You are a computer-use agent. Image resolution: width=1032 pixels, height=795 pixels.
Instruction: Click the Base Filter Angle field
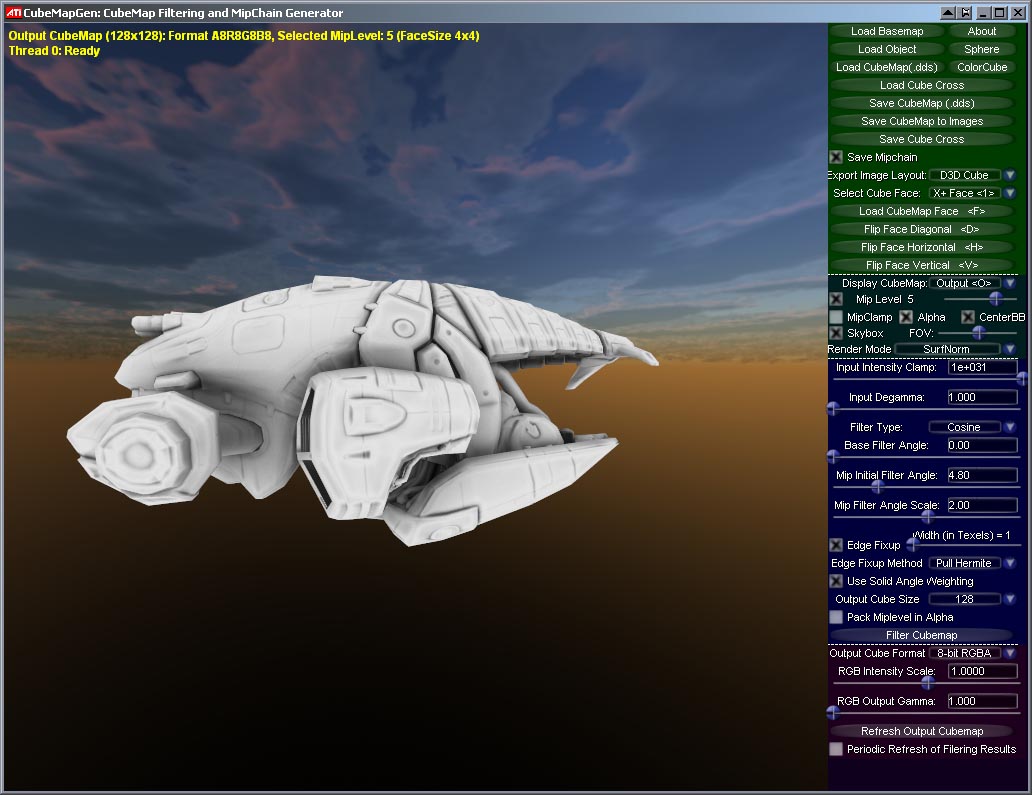point(983,446)
